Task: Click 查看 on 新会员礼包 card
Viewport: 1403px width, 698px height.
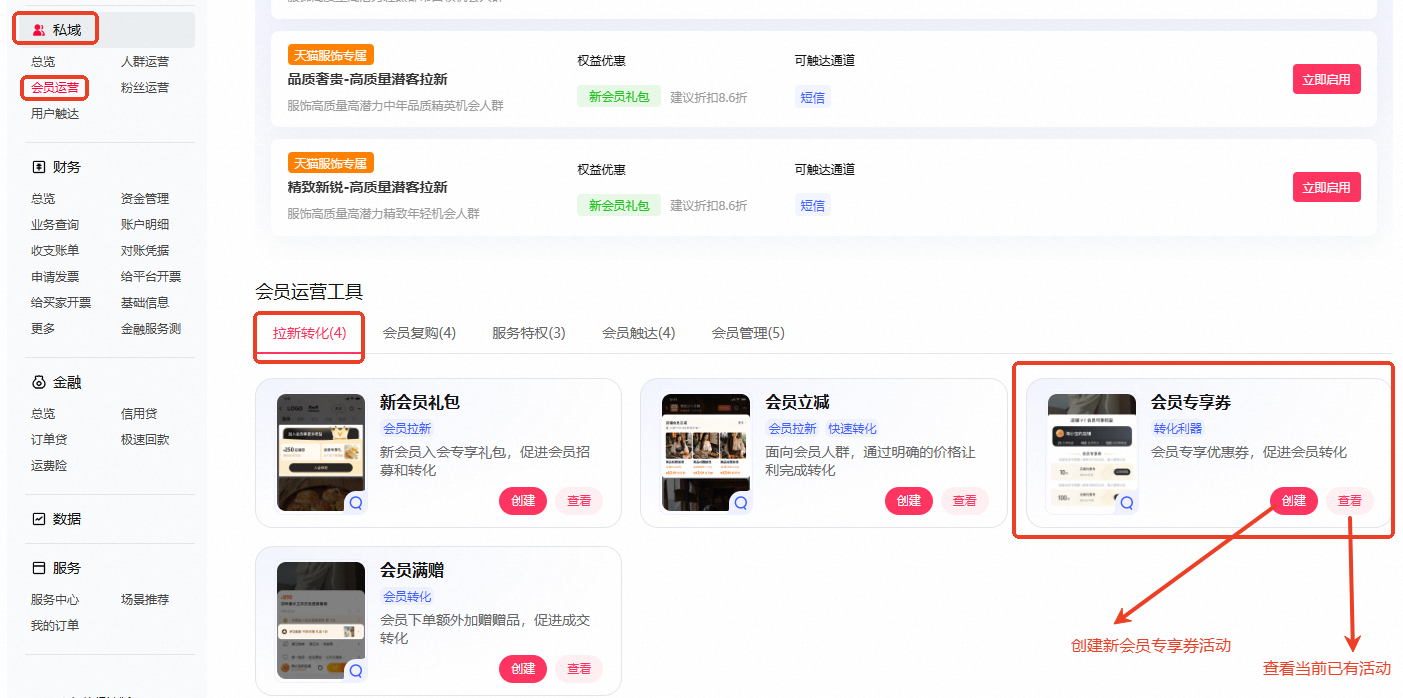Action: (579, 501)
